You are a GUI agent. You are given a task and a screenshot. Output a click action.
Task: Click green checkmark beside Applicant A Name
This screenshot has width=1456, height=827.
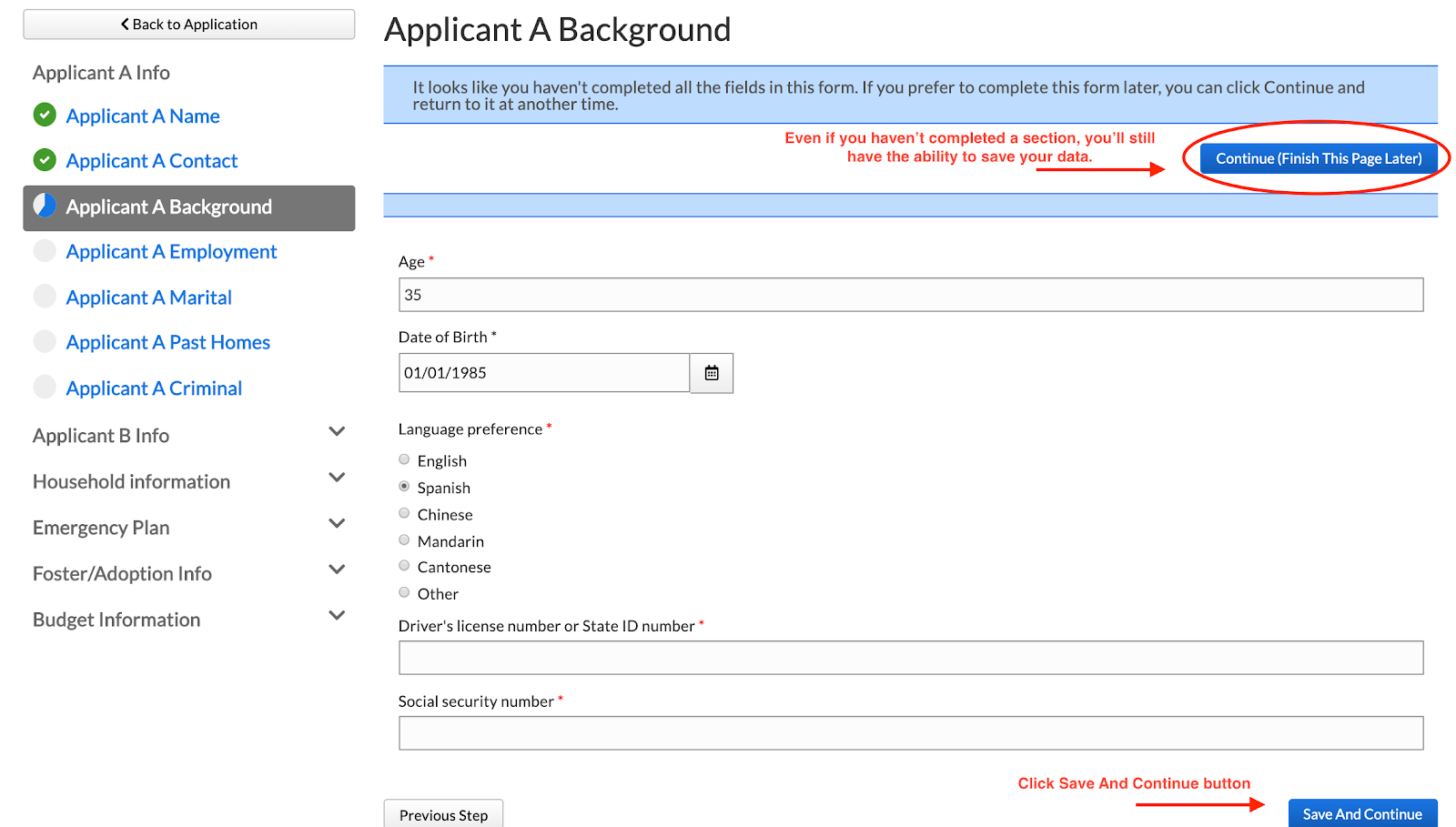[45, 115]
